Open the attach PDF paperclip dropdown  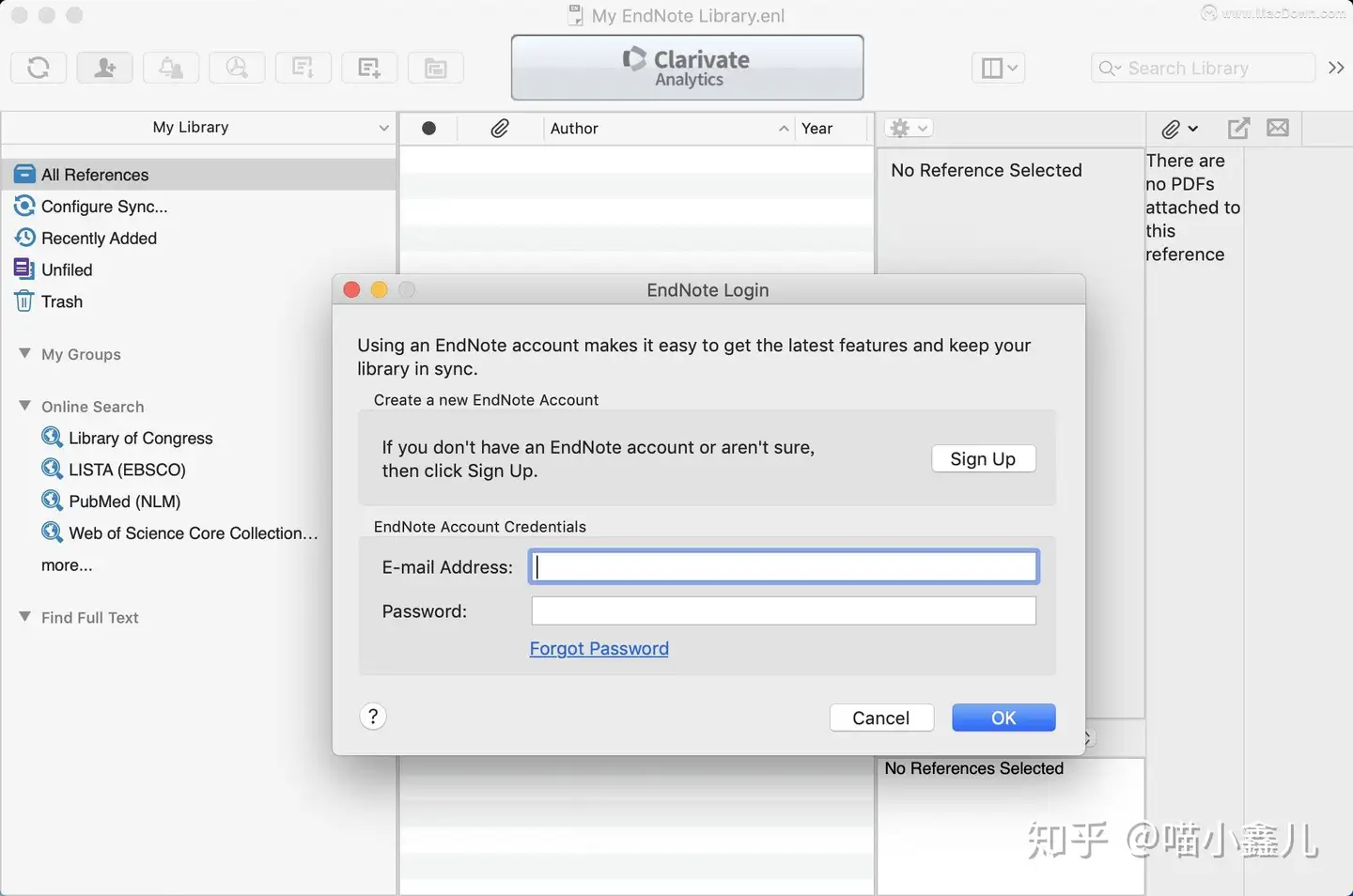(1179, 129)
